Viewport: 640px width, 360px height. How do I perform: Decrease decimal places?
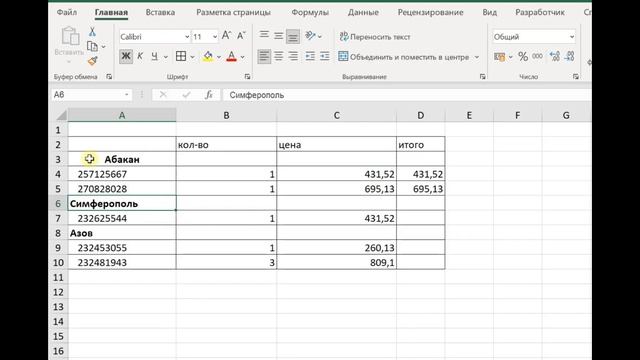click(570, 56)
